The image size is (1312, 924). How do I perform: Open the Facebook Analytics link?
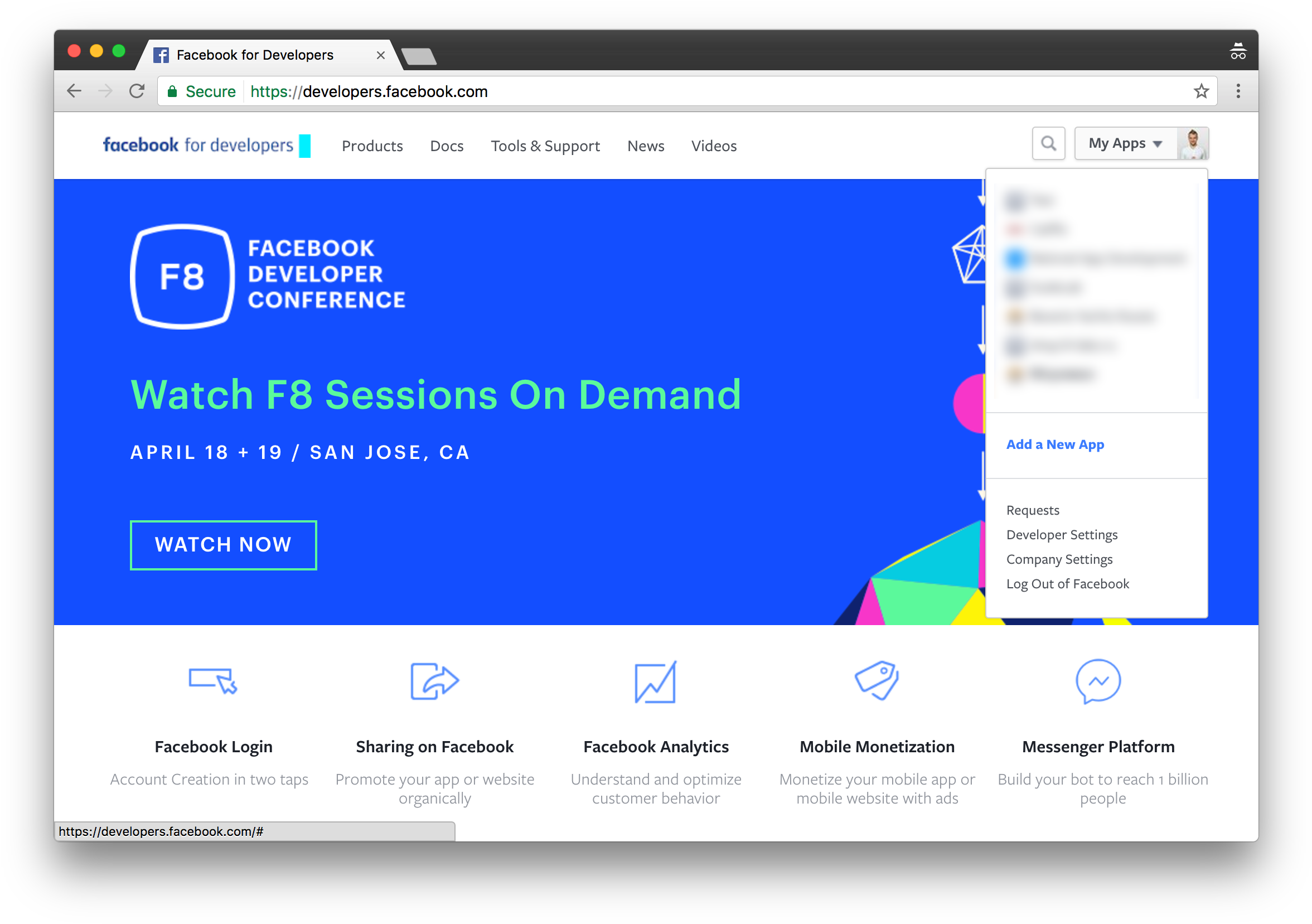(x=656, y=747)
